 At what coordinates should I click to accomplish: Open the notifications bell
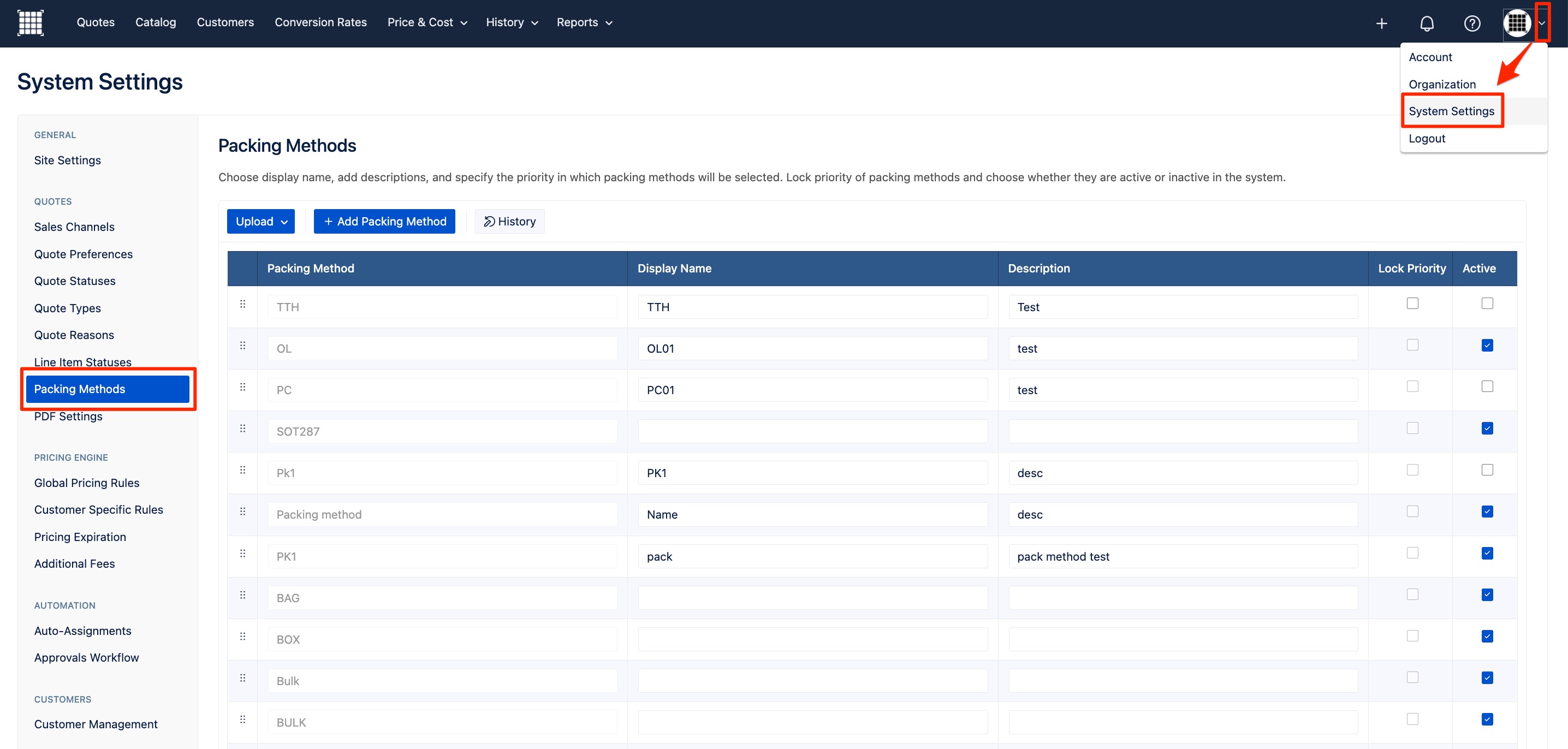[x=1427, y=23]
